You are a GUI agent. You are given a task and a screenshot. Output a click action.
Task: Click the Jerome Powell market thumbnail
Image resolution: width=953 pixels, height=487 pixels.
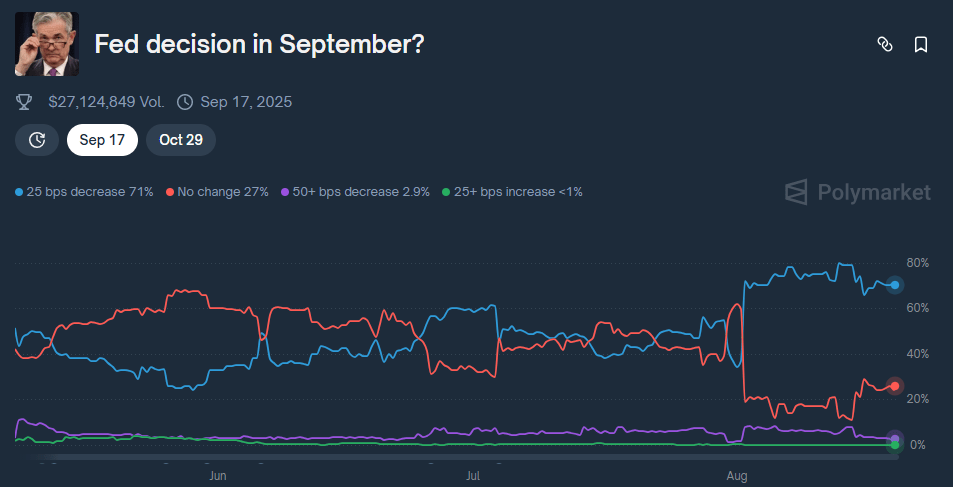tap(47, 44)
